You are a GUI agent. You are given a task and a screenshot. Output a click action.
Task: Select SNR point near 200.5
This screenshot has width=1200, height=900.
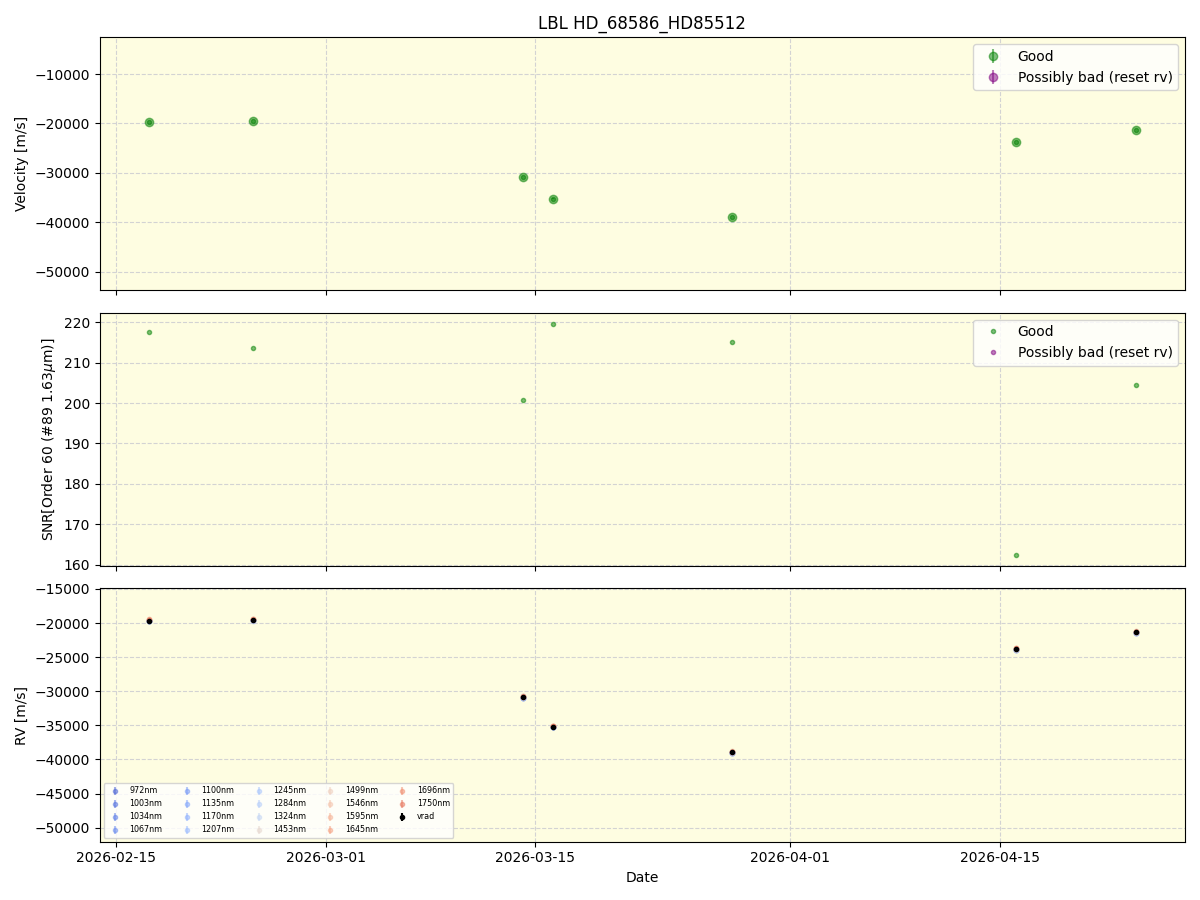pos(523,400)
